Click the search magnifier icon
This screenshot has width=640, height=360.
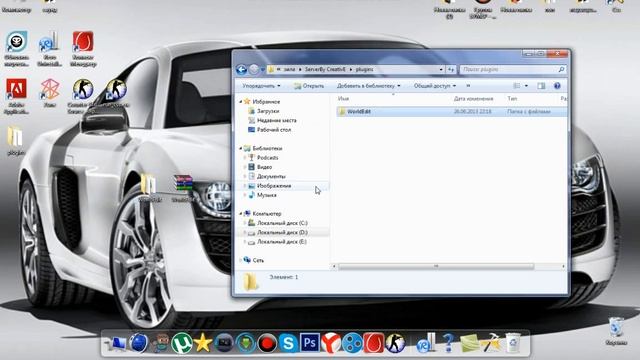click(x=562, y=69)
